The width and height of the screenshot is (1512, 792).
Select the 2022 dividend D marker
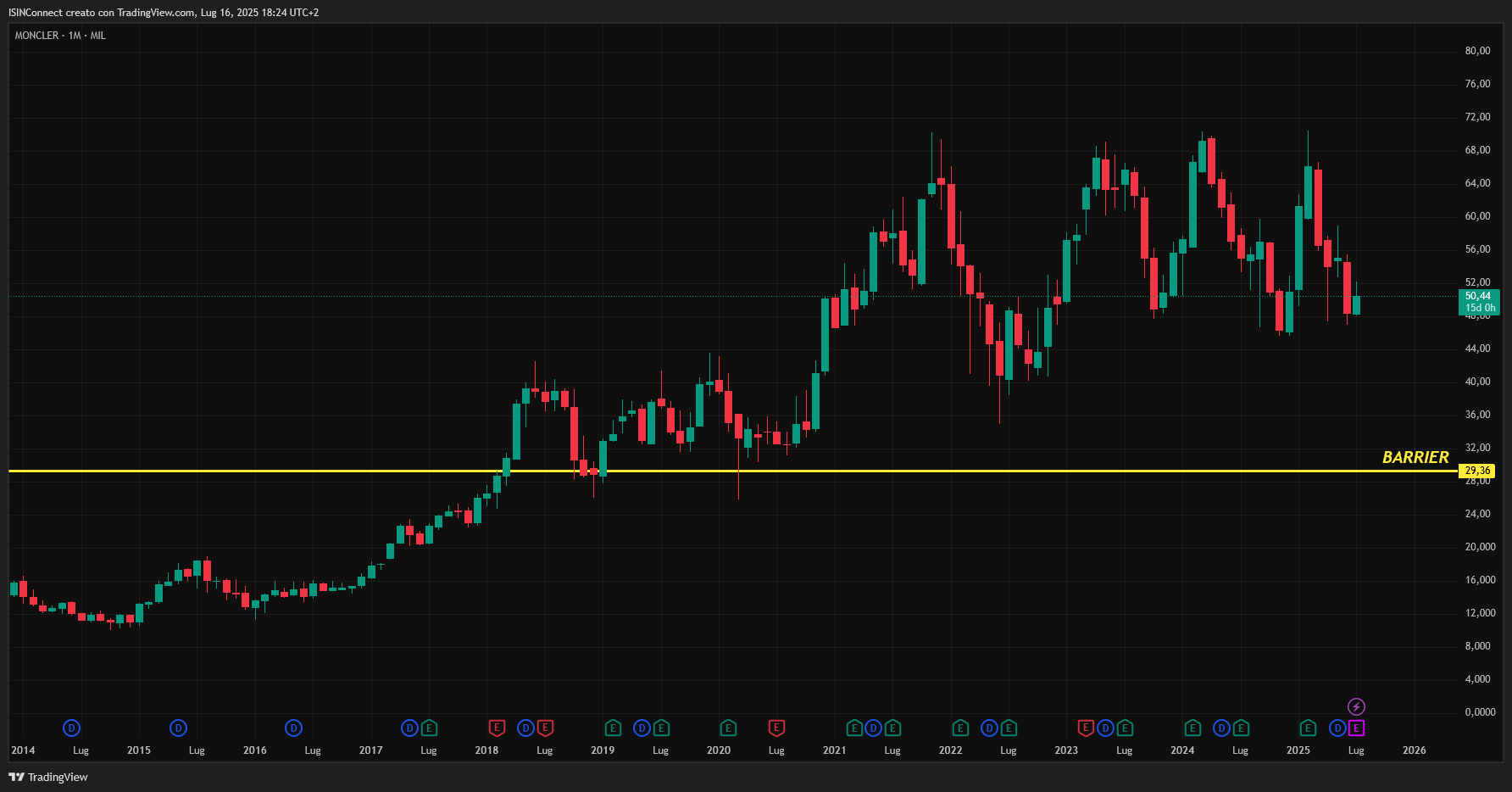989,728
